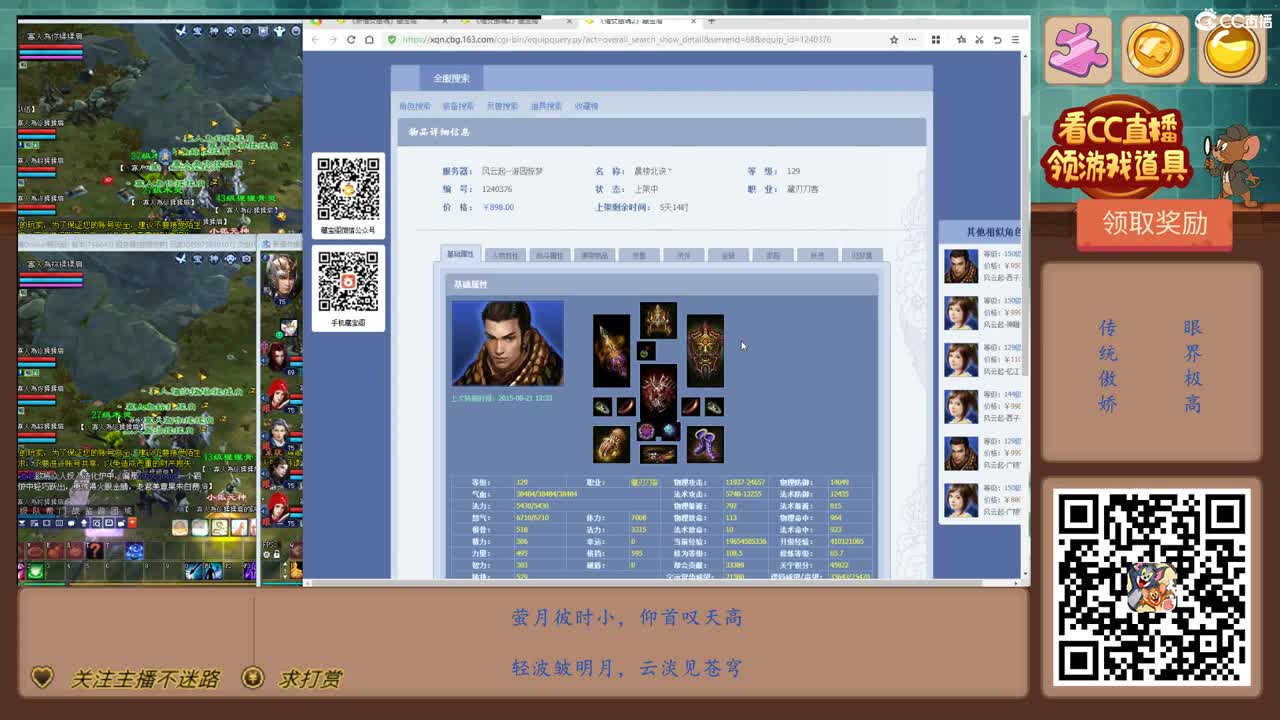Screen dimensions: 1280x720
Task: Open the fifth similar character listing
Action: [980, 453]
